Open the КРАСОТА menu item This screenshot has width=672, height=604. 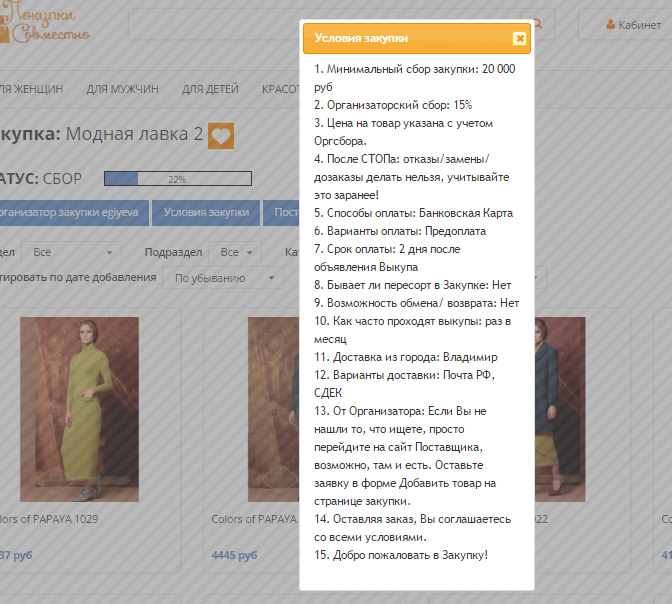[281, 89]
